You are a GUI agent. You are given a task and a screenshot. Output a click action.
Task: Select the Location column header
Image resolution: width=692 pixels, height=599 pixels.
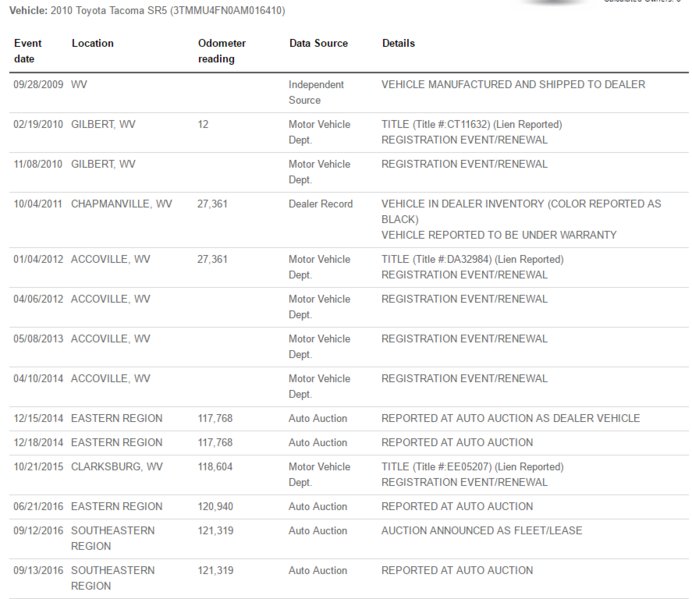(93, 43)
